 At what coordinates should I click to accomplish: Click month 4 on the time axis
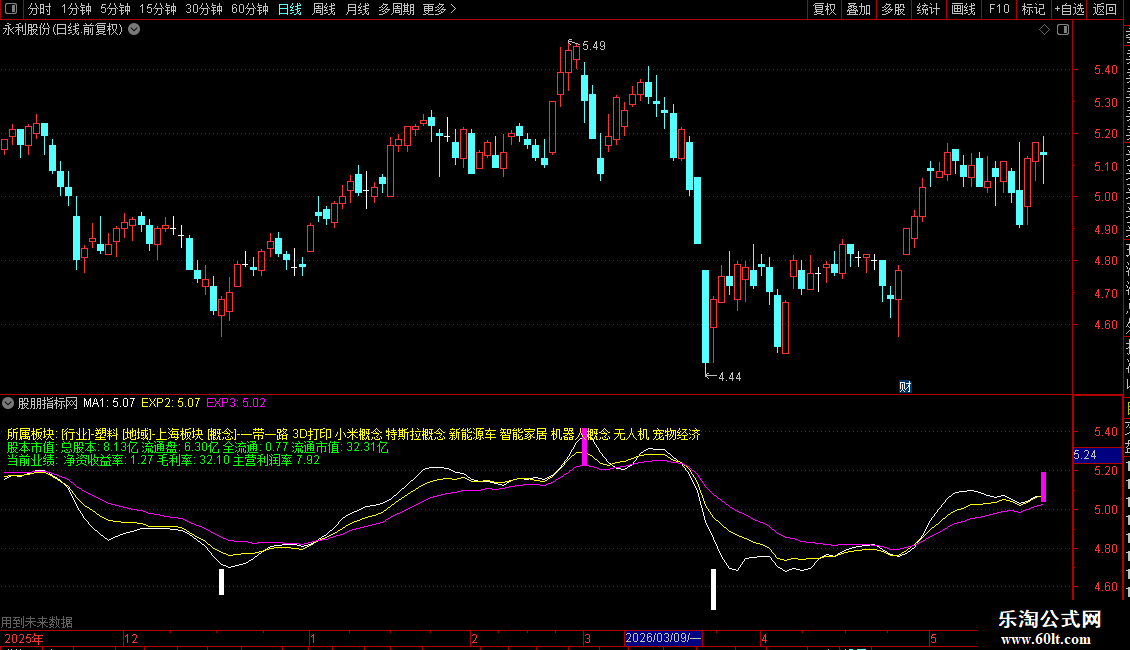tap(764, 638)
